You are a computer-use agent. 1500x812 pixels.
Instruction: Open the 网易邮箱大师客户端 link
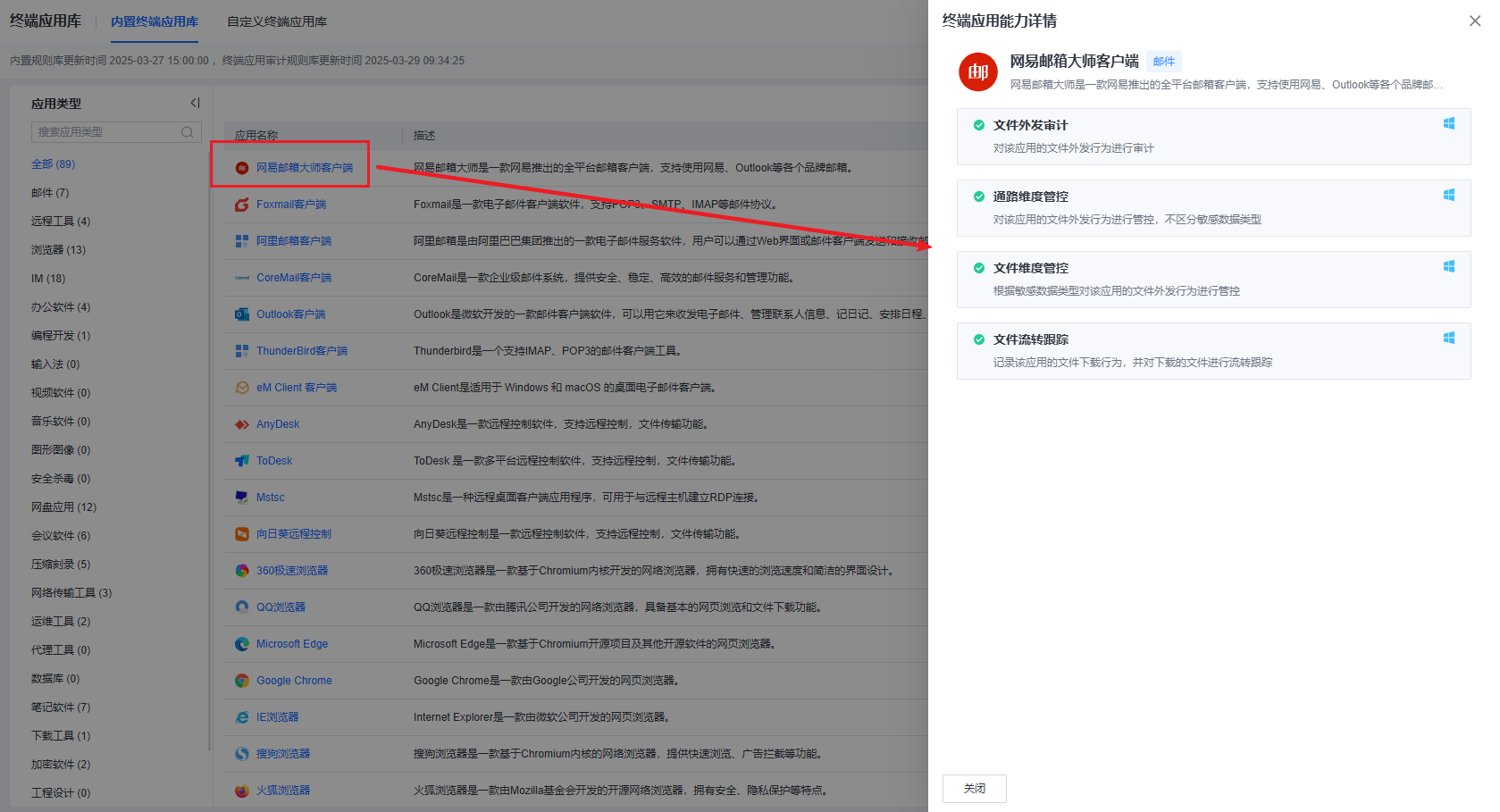click(x=304, y=168)
